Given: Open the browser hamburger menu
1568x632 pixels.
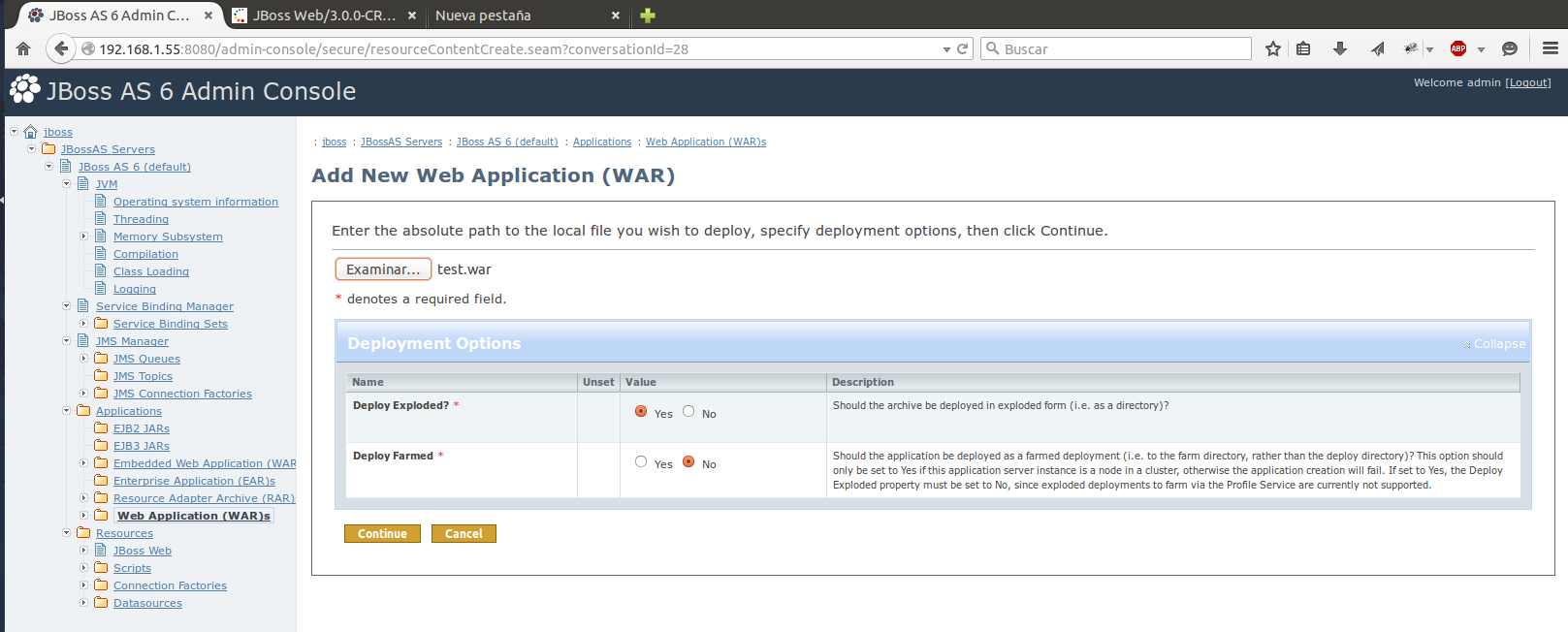Looking at the screenshot, I should point(1550,48).
